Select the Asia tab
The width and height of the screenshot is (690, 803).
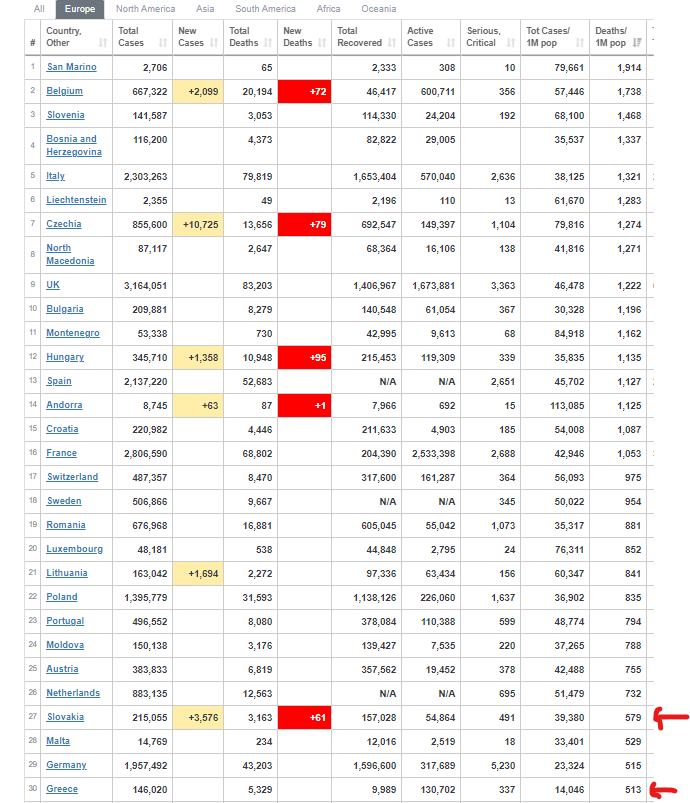coord(205,9)
